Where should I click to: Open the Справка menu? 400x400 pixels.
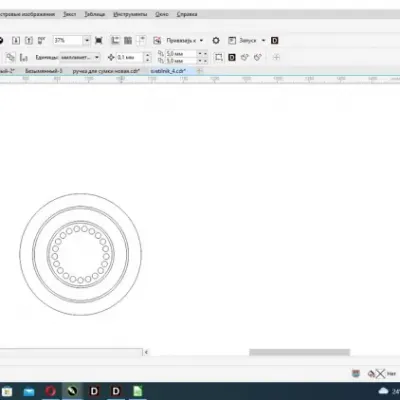pos(187,14)
